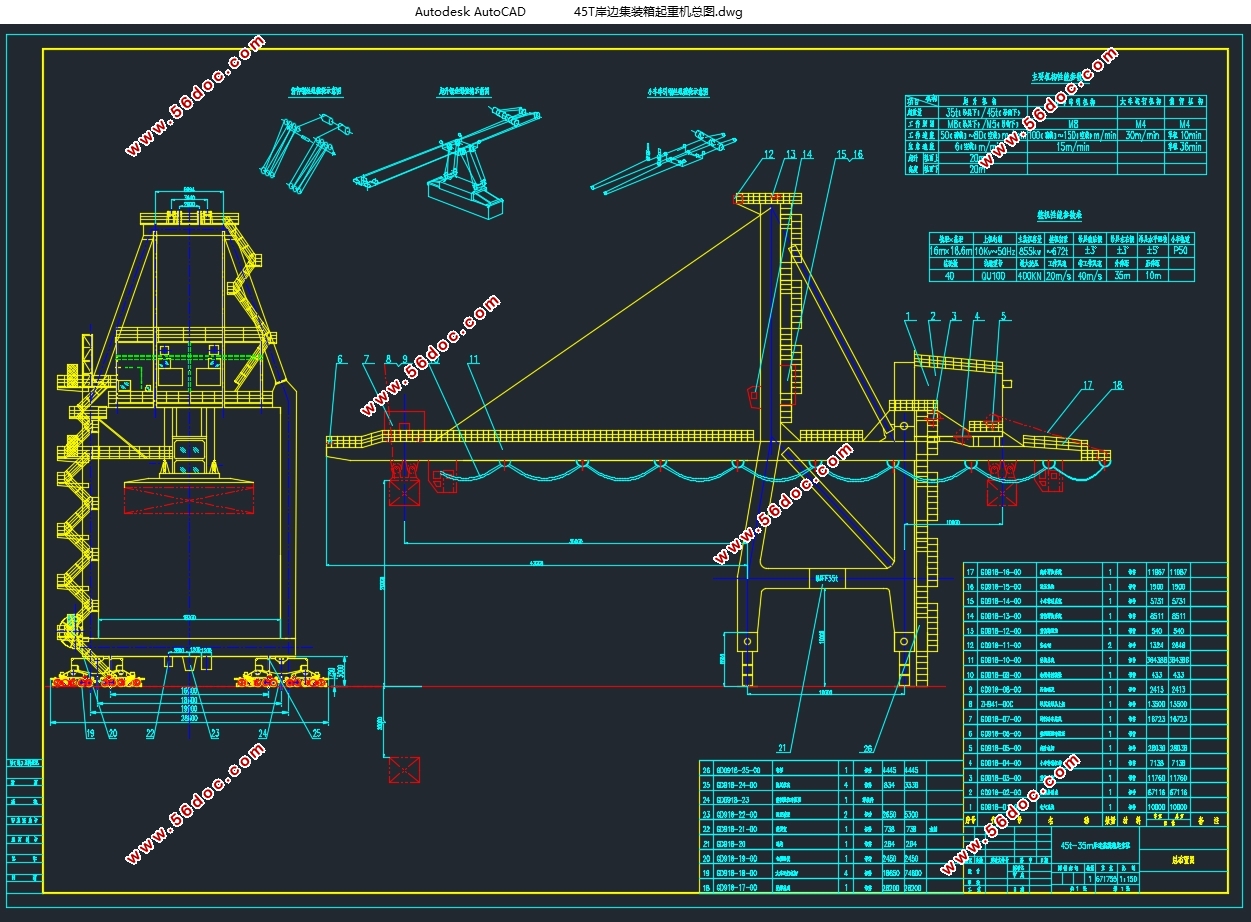Viewport: 1251px width, 922px height.
Task: Click the 'M8' work class cell
Action: click(1074, 124)
